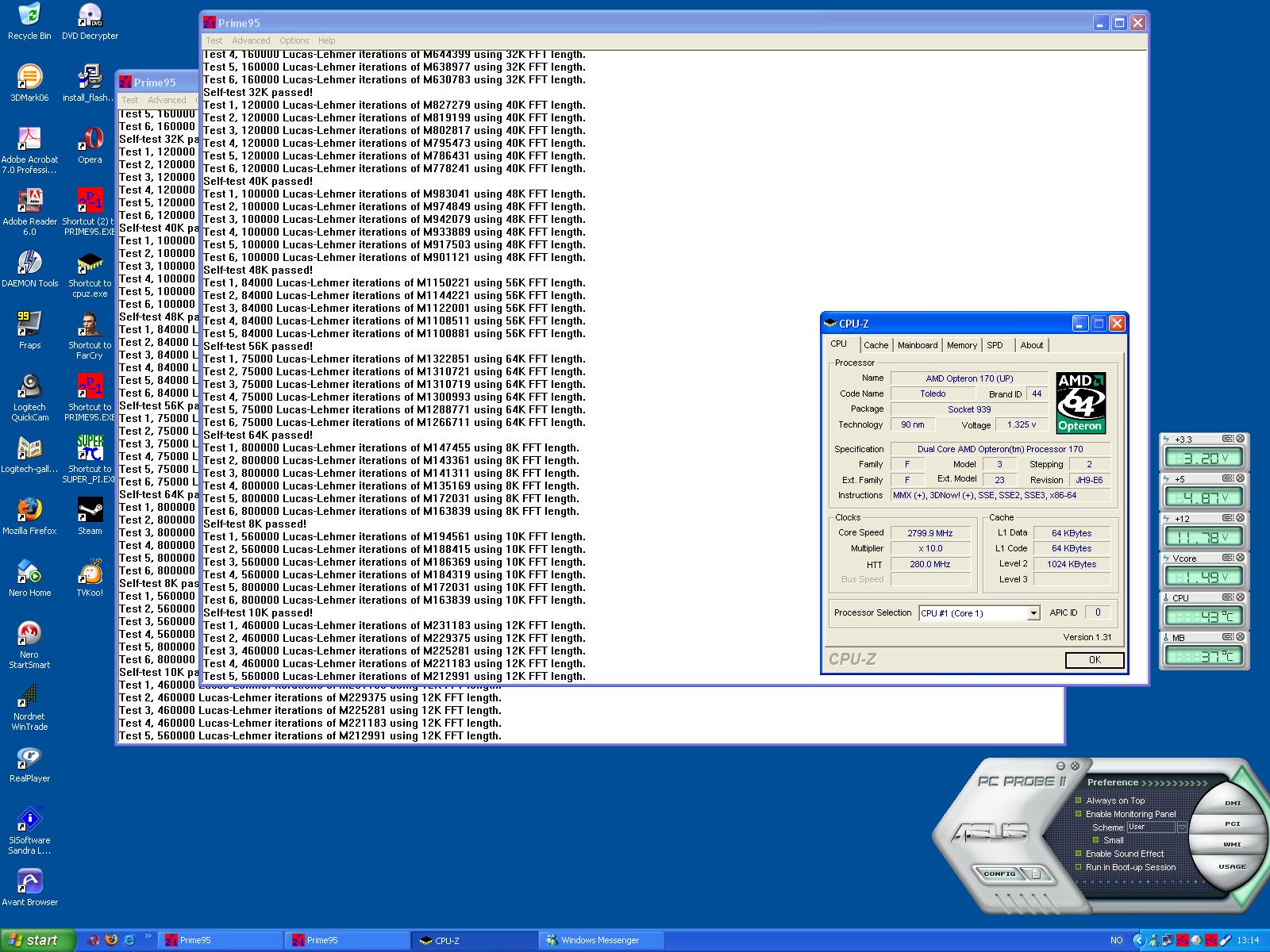
Task: Open settings icon on the CPU temperature monitor
Action: (x=1227, y=597)
